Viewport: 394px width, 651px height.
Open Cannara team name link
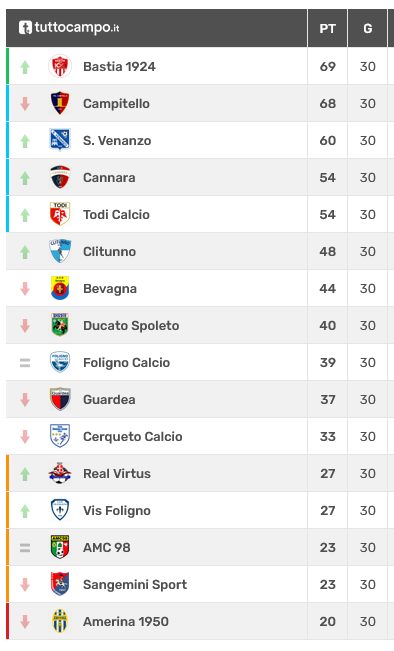pyautogui.click(x=109, y=177)
